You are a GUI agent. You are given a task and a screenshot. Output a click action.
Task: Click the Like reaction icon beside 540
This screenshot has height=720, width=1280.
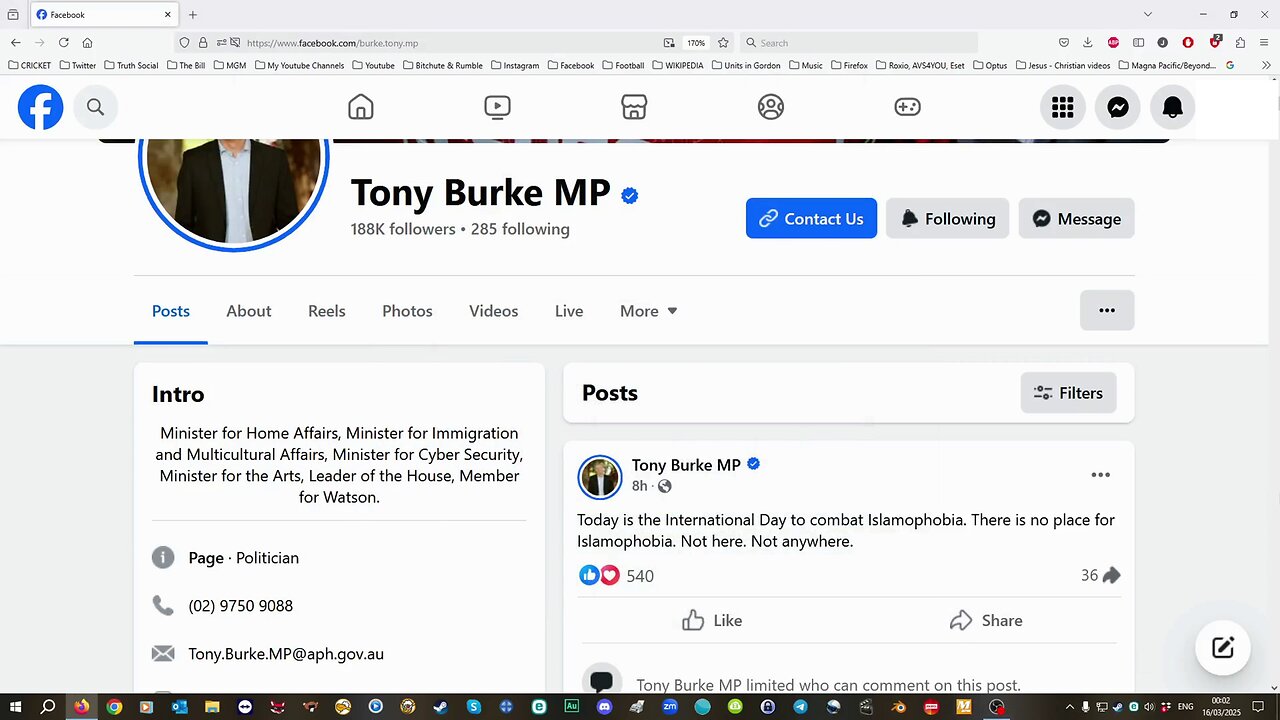[x=589, y=575]
